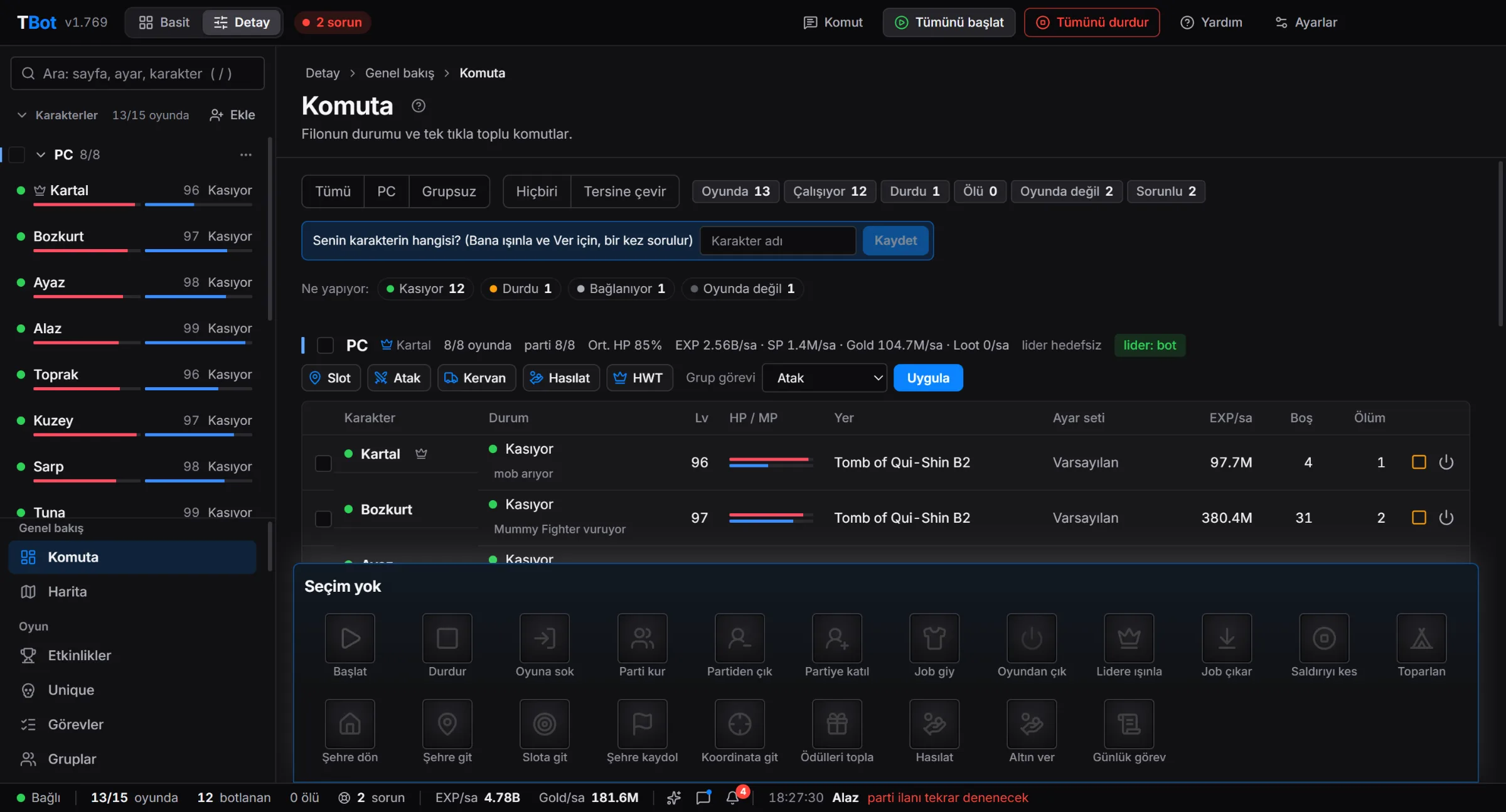Collapse the Karakterler section chevron

(x=22, y=115)
